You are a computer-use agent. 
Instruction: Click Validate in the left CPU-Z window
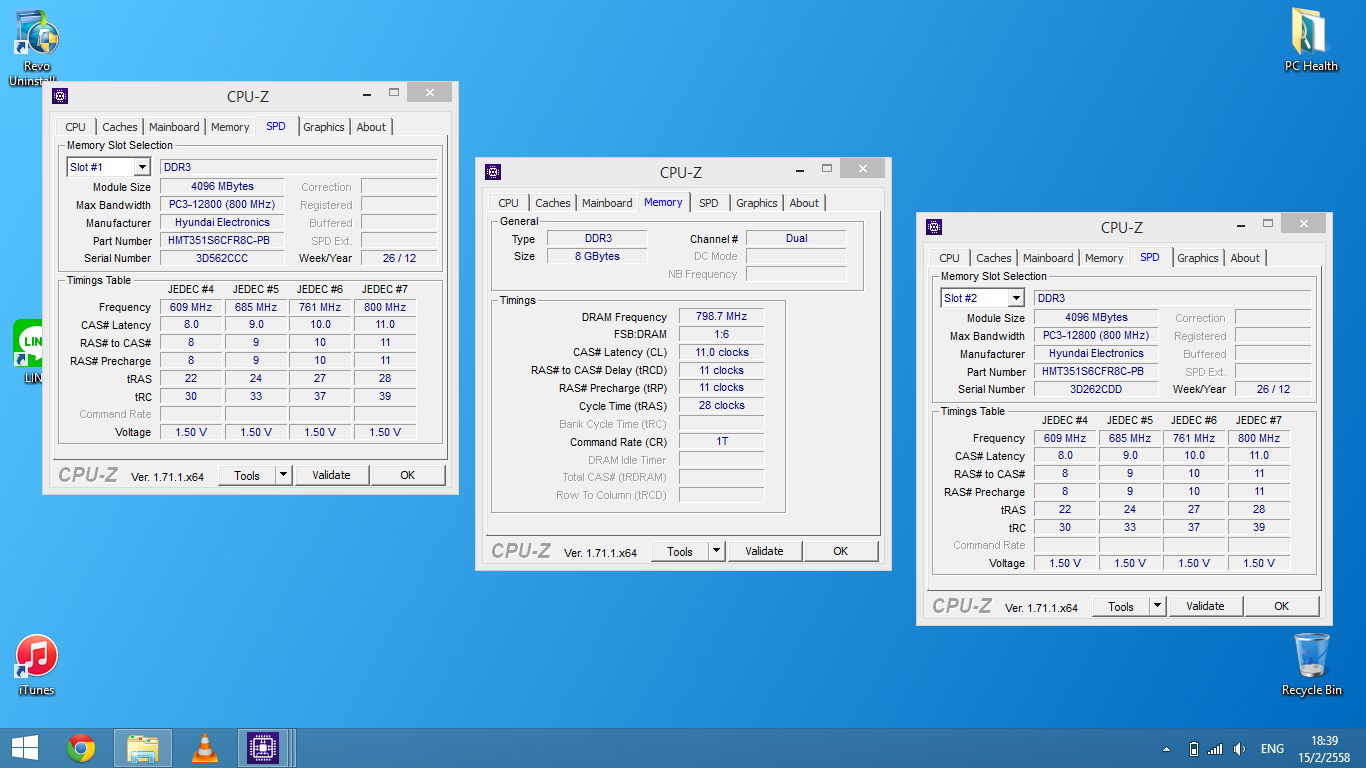[331, 475]
